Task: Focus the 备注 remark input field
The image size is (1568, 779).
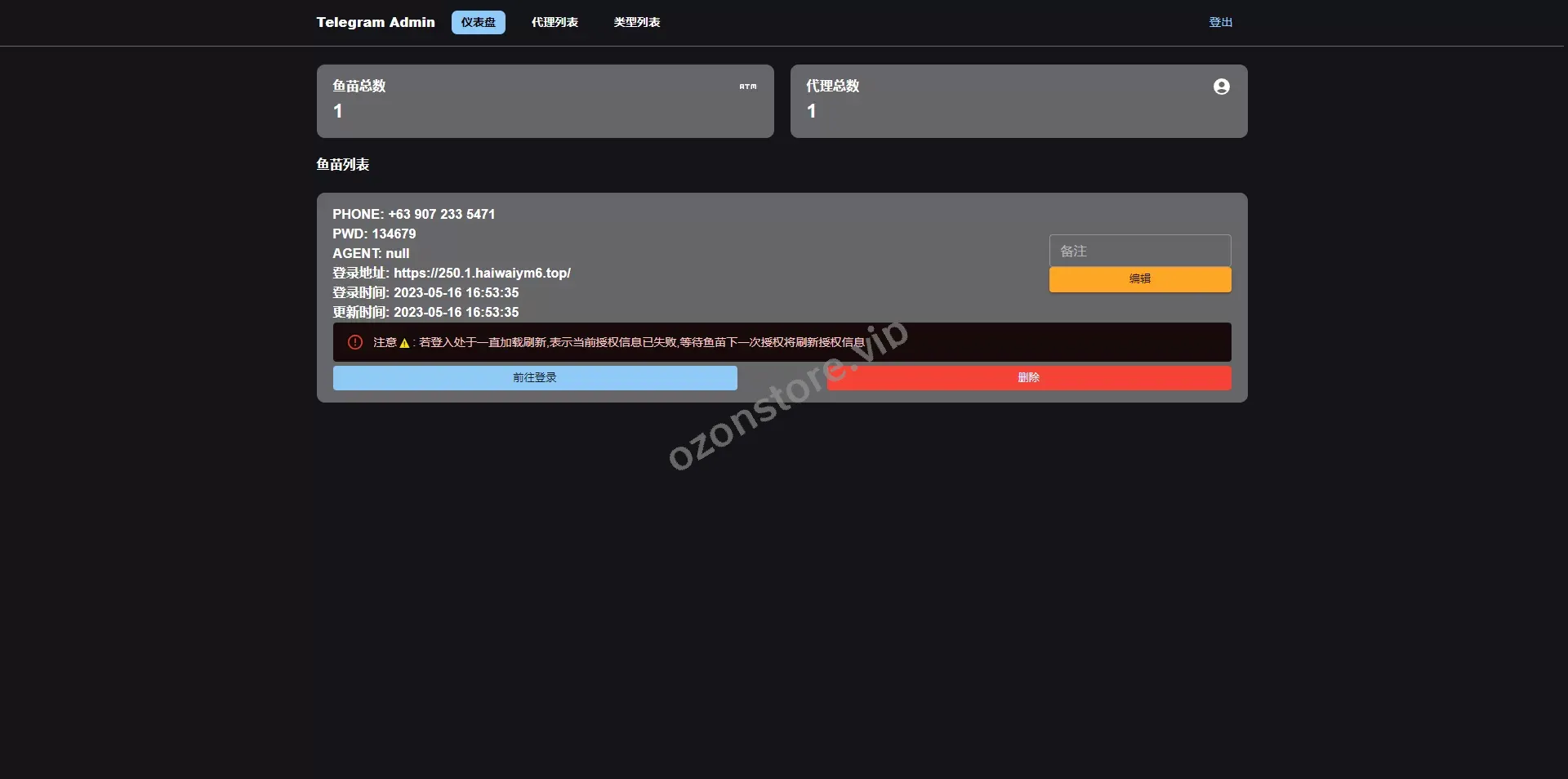Action: 1139,251
